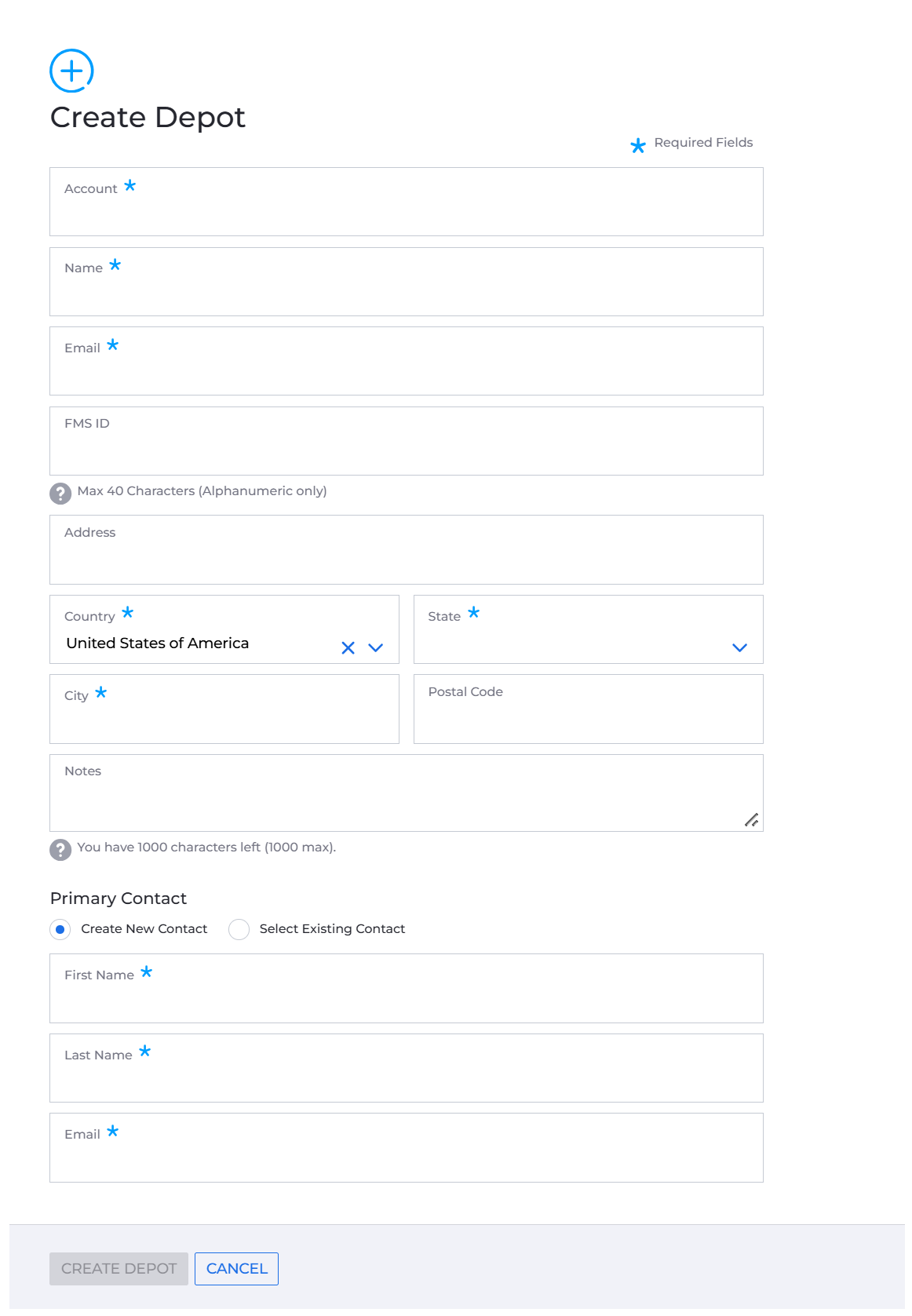Focus the Notes text area
The height and width of the screenshot is (1316, 912).
pos(407,793)
